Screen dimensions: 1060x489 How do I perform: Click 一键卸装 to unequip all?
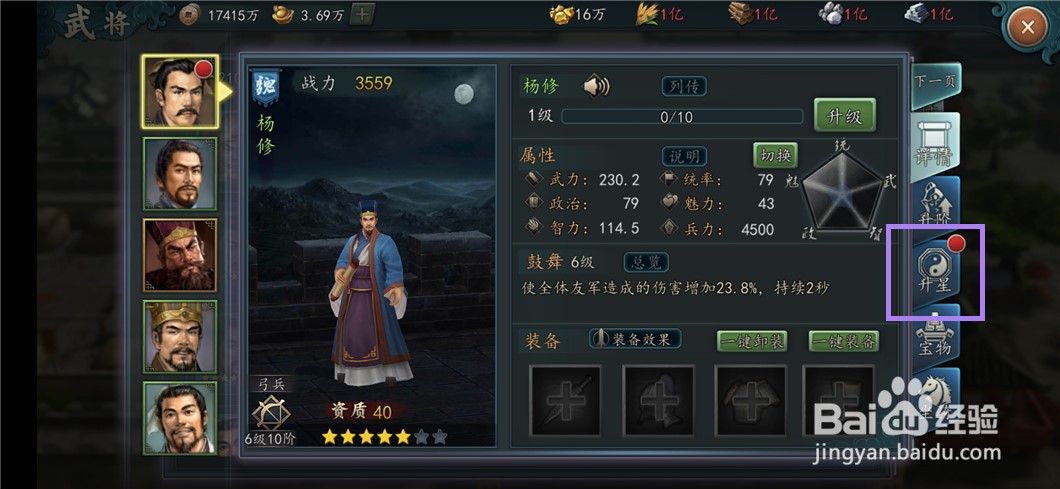tap(752, 341)
